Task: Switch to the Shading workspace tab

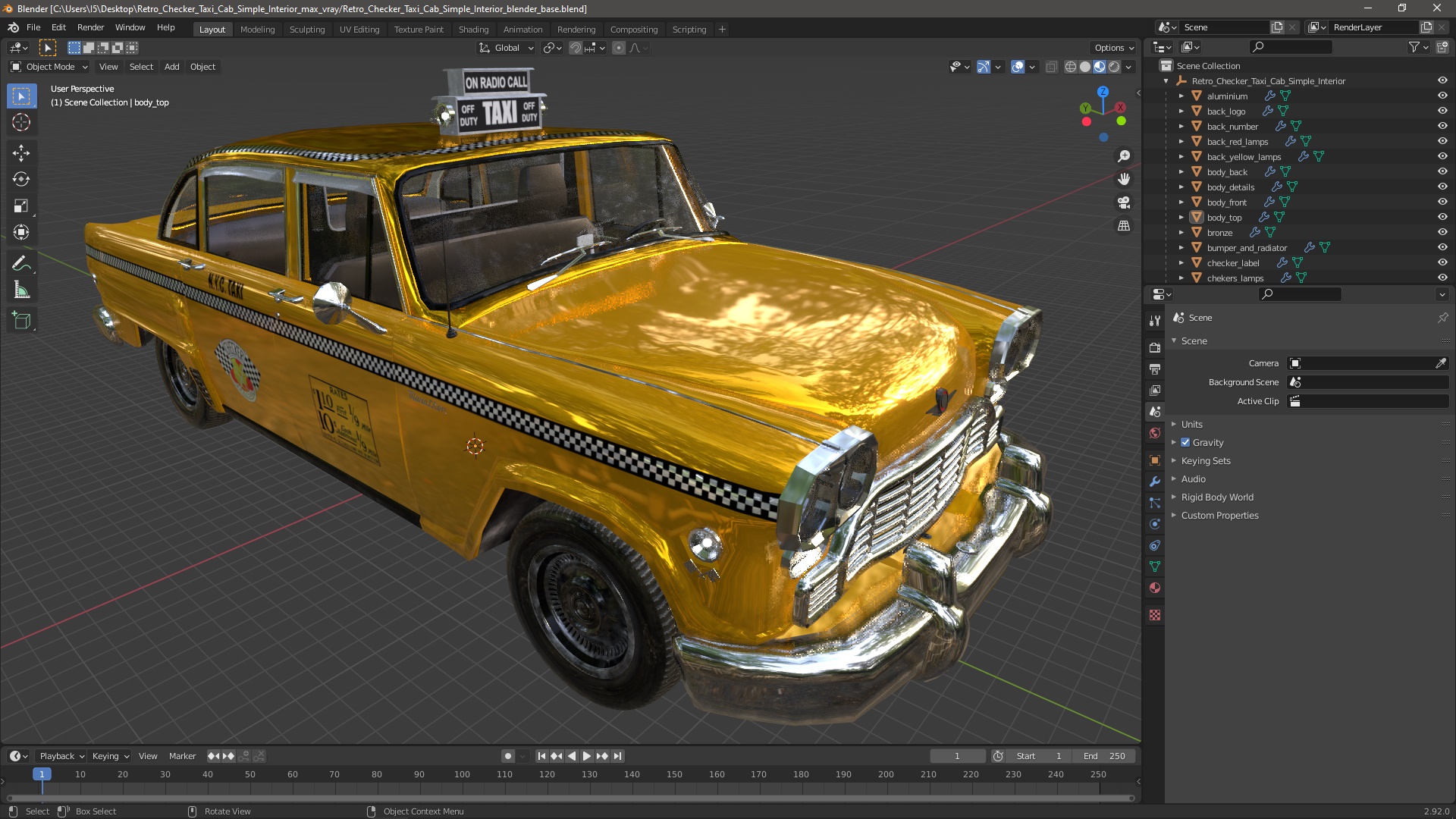Action: [473, 29]
